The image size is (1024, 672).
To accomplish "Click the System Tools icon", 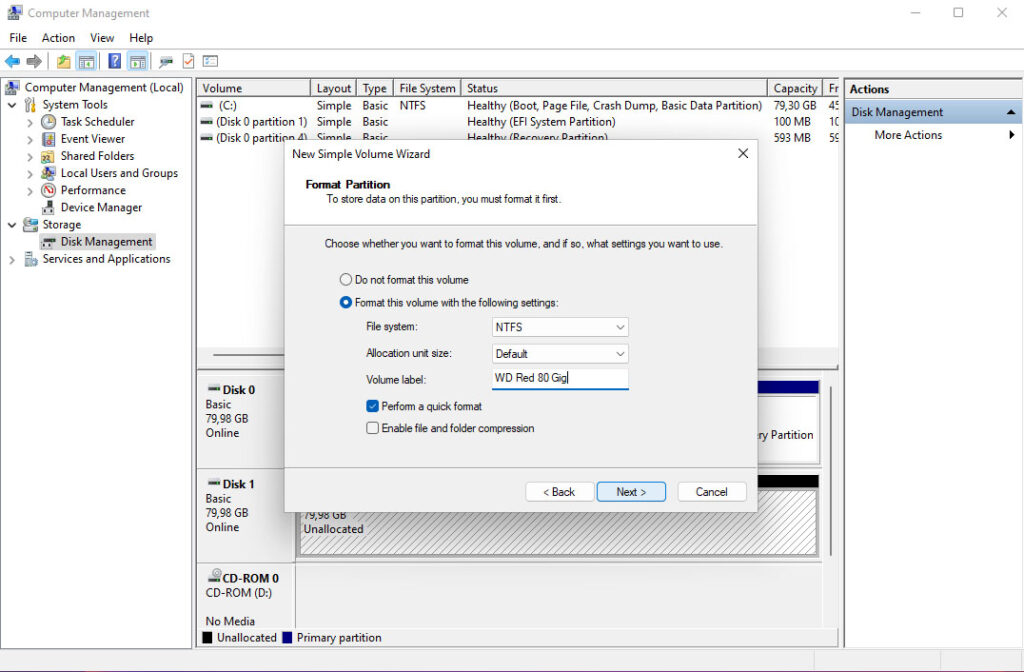I will pyautogui.click(x=30, y=104).
